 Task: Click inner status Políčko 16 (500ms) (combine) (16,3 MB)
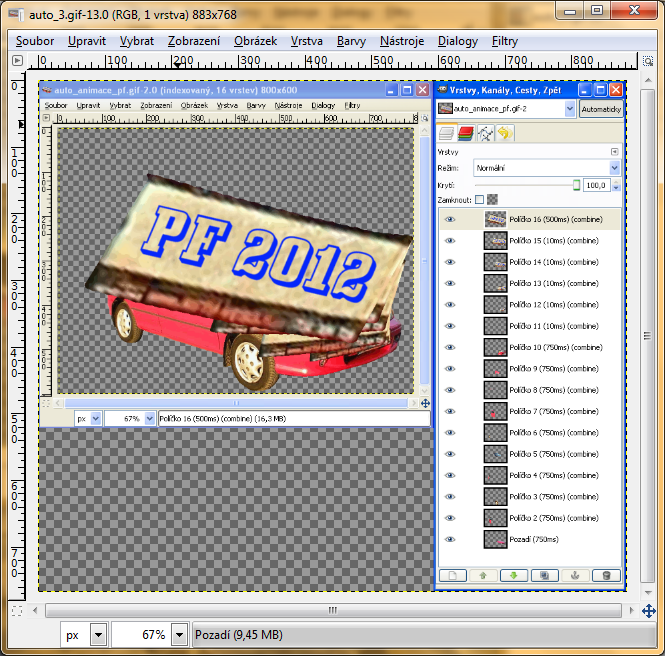[x=223, y=419]
